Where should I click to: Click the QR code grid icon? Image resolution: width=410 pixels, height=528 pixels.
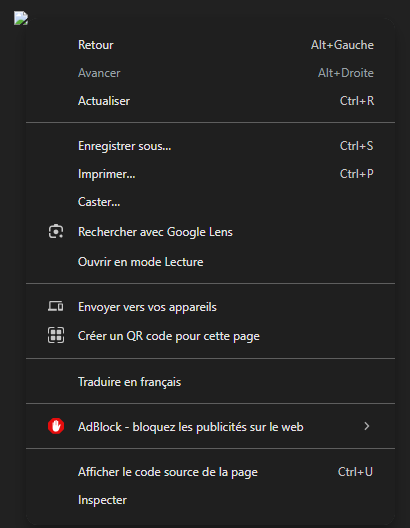(56, 335)
